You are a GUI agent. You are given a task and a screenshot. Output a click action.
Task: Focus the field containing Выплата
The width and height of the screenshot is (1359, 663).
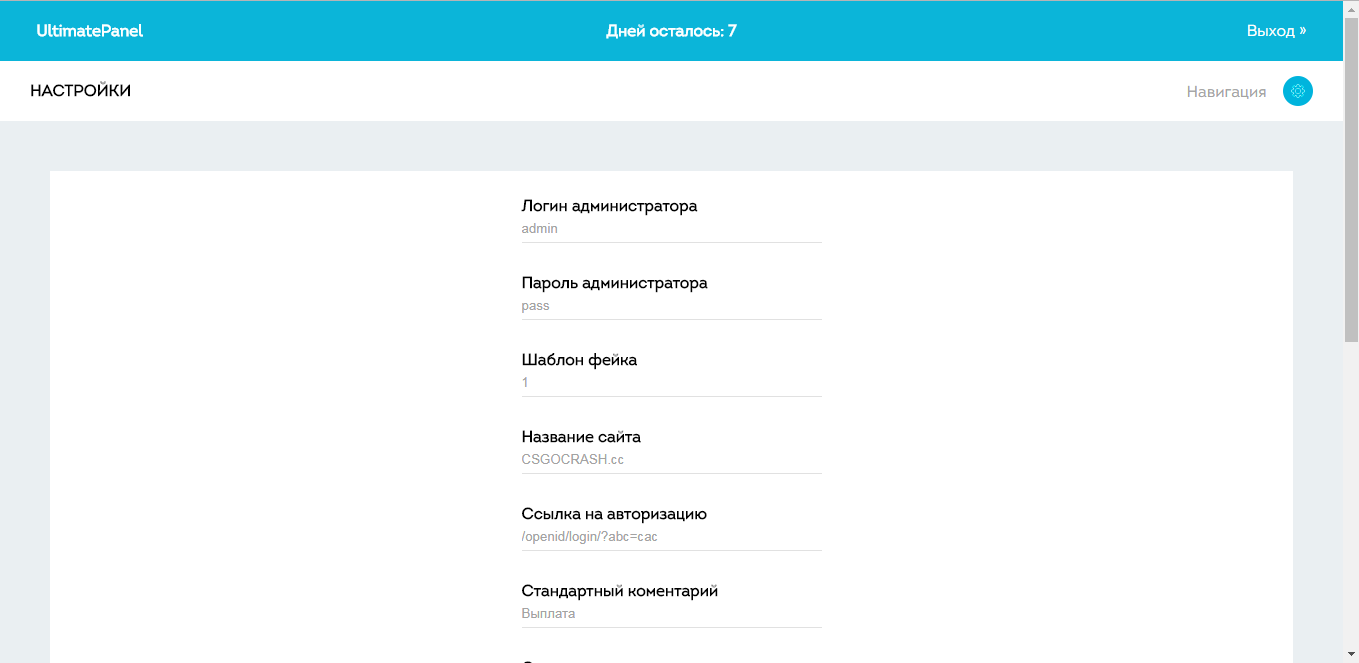click(x=671, y=614)
